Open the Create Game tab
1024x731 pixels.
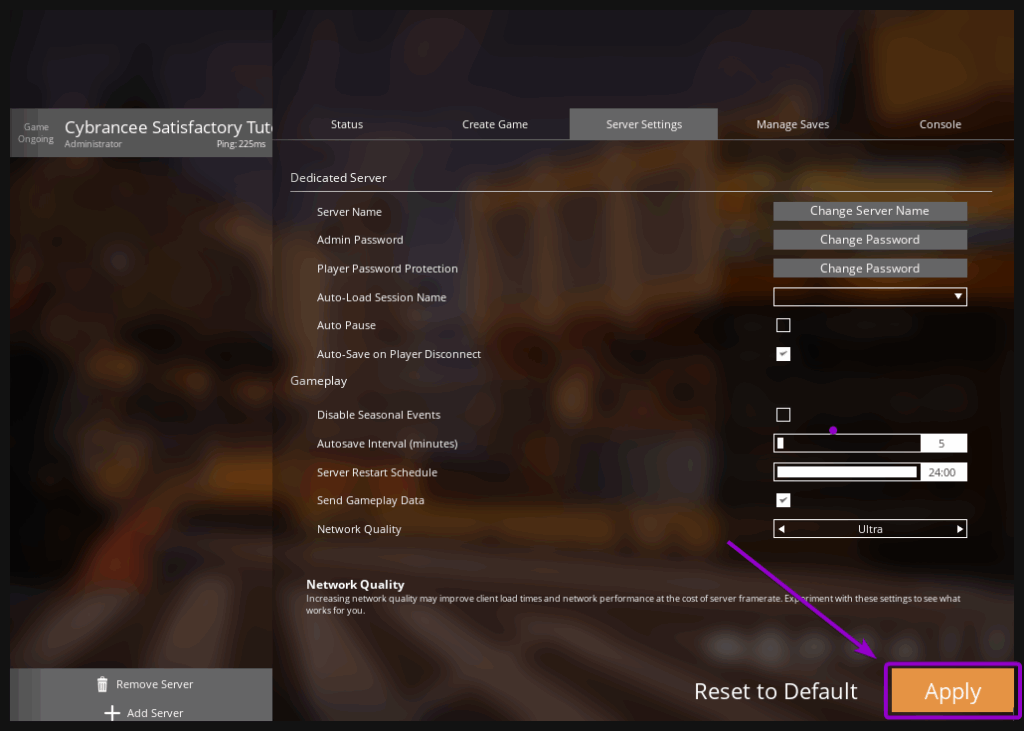click(x=494, y=124)
